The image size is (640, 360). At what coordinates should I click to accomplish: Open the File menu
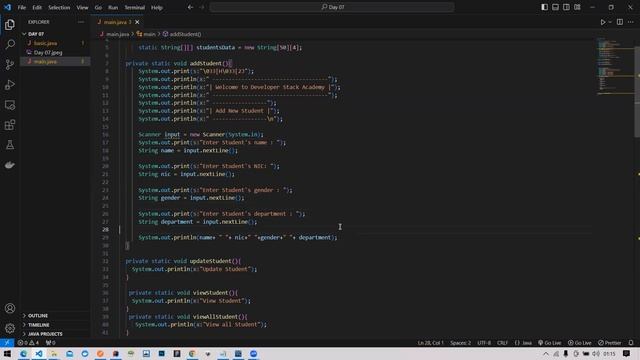click(22, 7)
